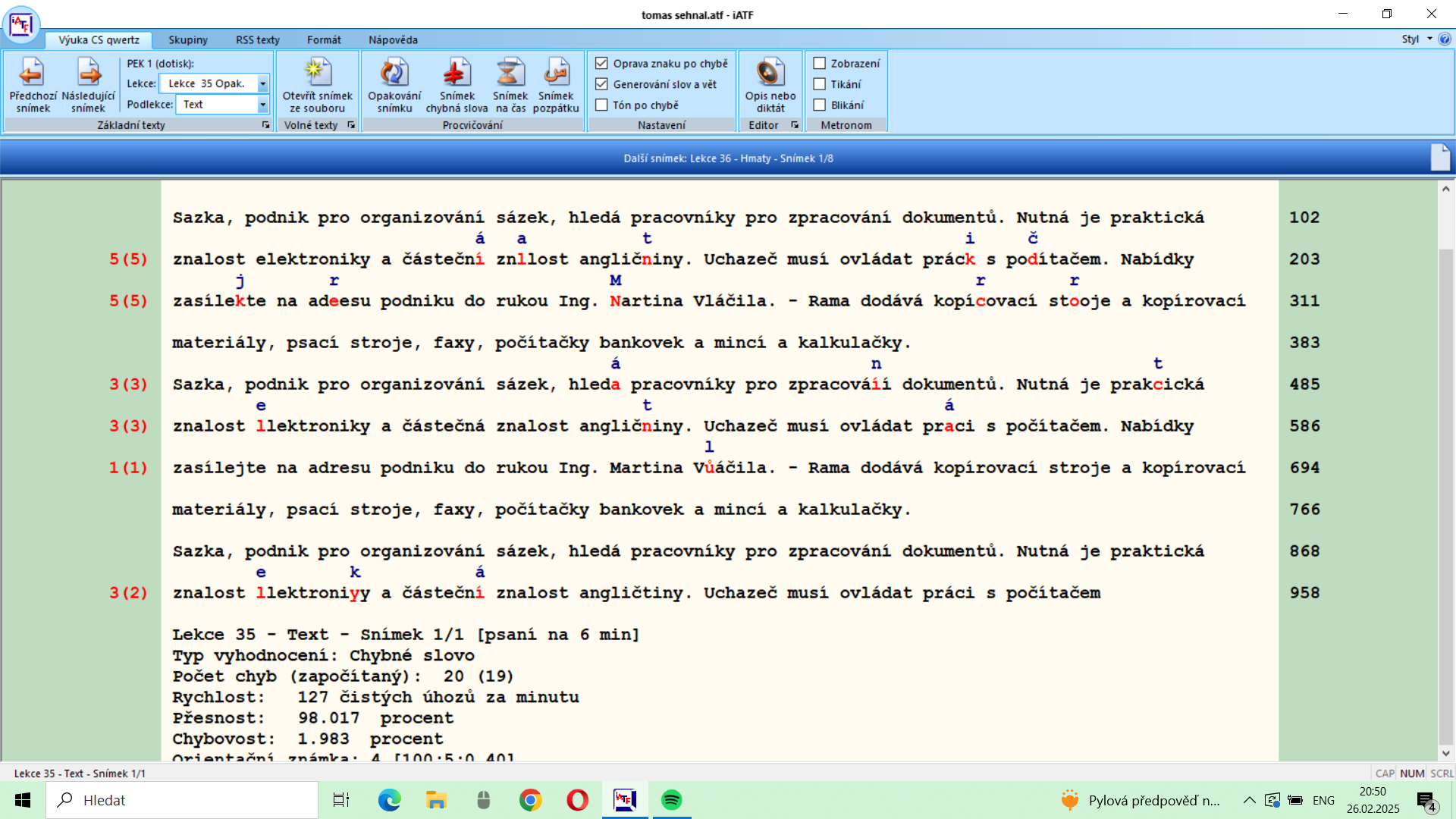Click Snímek pozpátku icon
This screenshot has width=1456, height=819.
[x=556, y=74]
